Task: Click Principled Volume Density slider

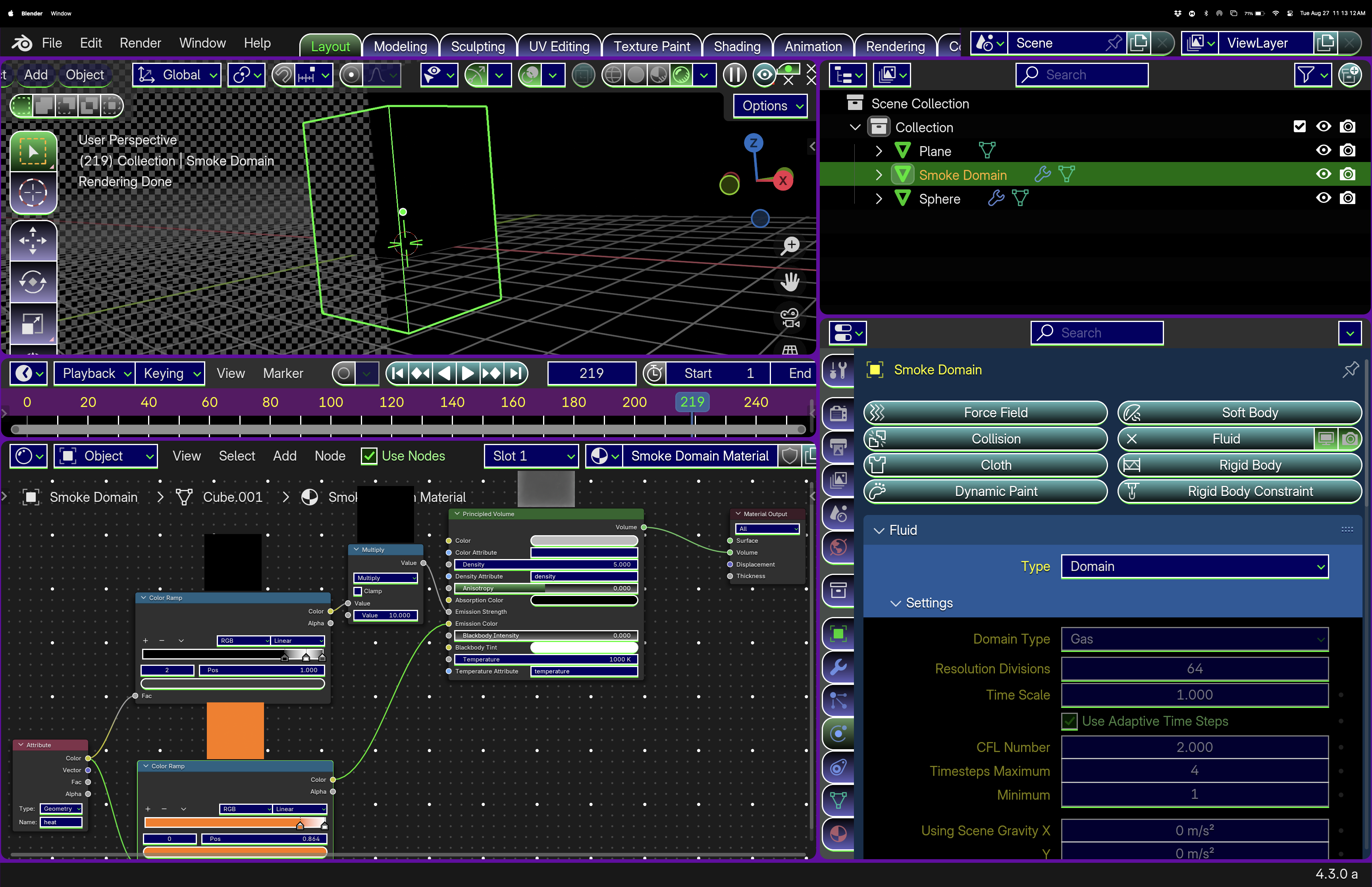Action: (x=546, y=565)
